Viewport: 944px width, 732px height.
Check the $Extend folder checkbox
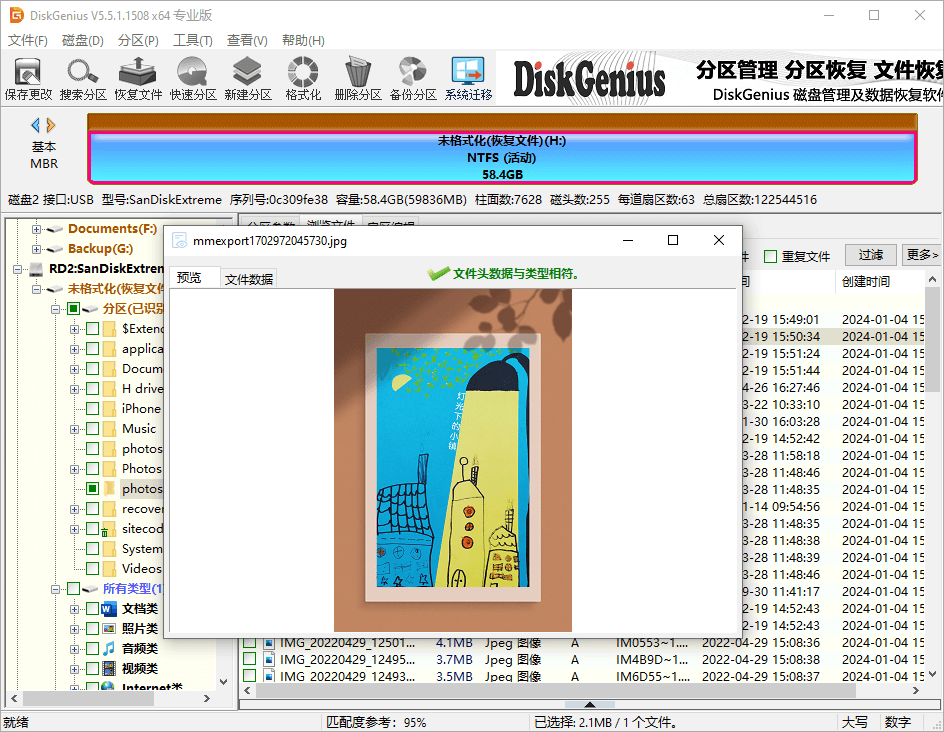pyautogui.click(x=92, y=329)
